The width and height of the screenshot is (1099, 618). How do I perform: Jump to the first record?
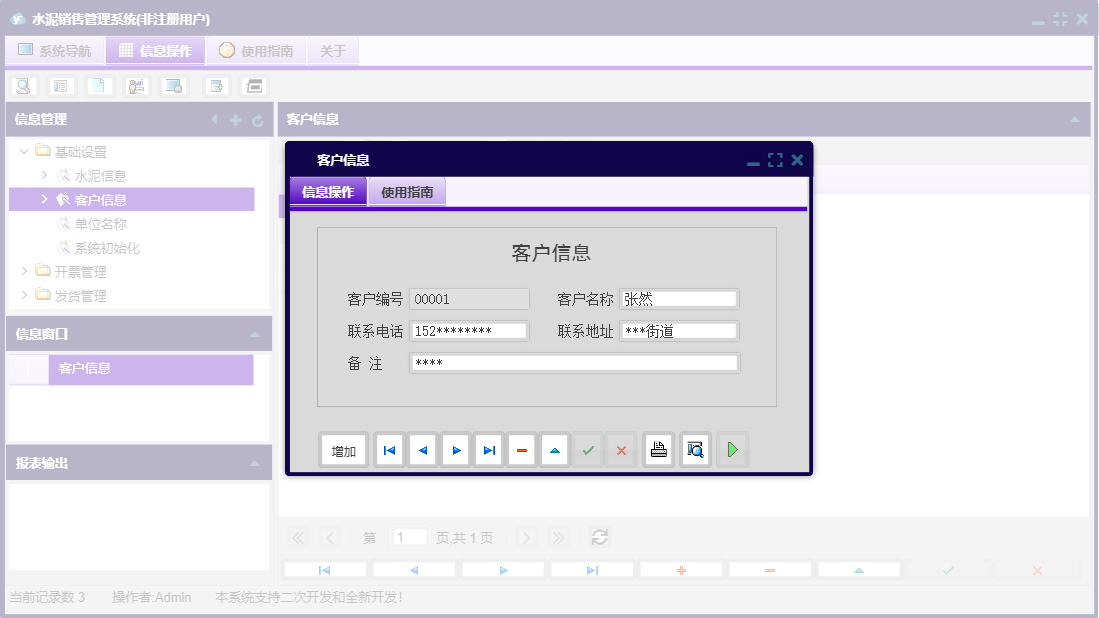point(389,450)
